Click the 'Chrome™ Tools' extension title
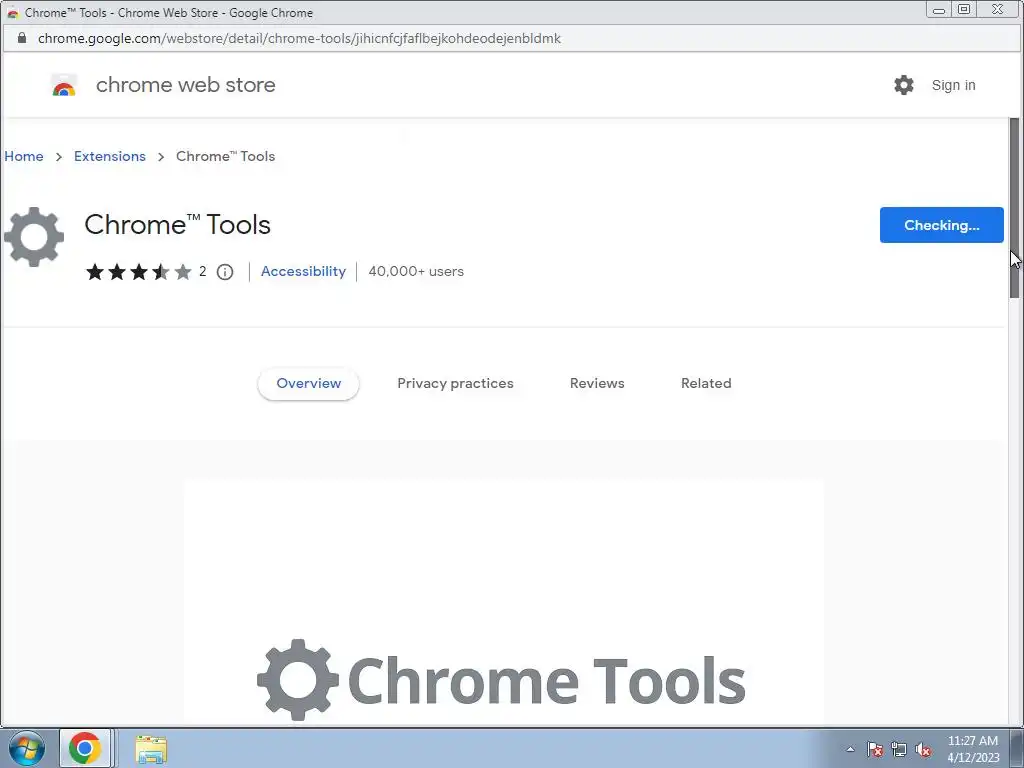This screenshot has height=768, width=1024. pos(177,225)
